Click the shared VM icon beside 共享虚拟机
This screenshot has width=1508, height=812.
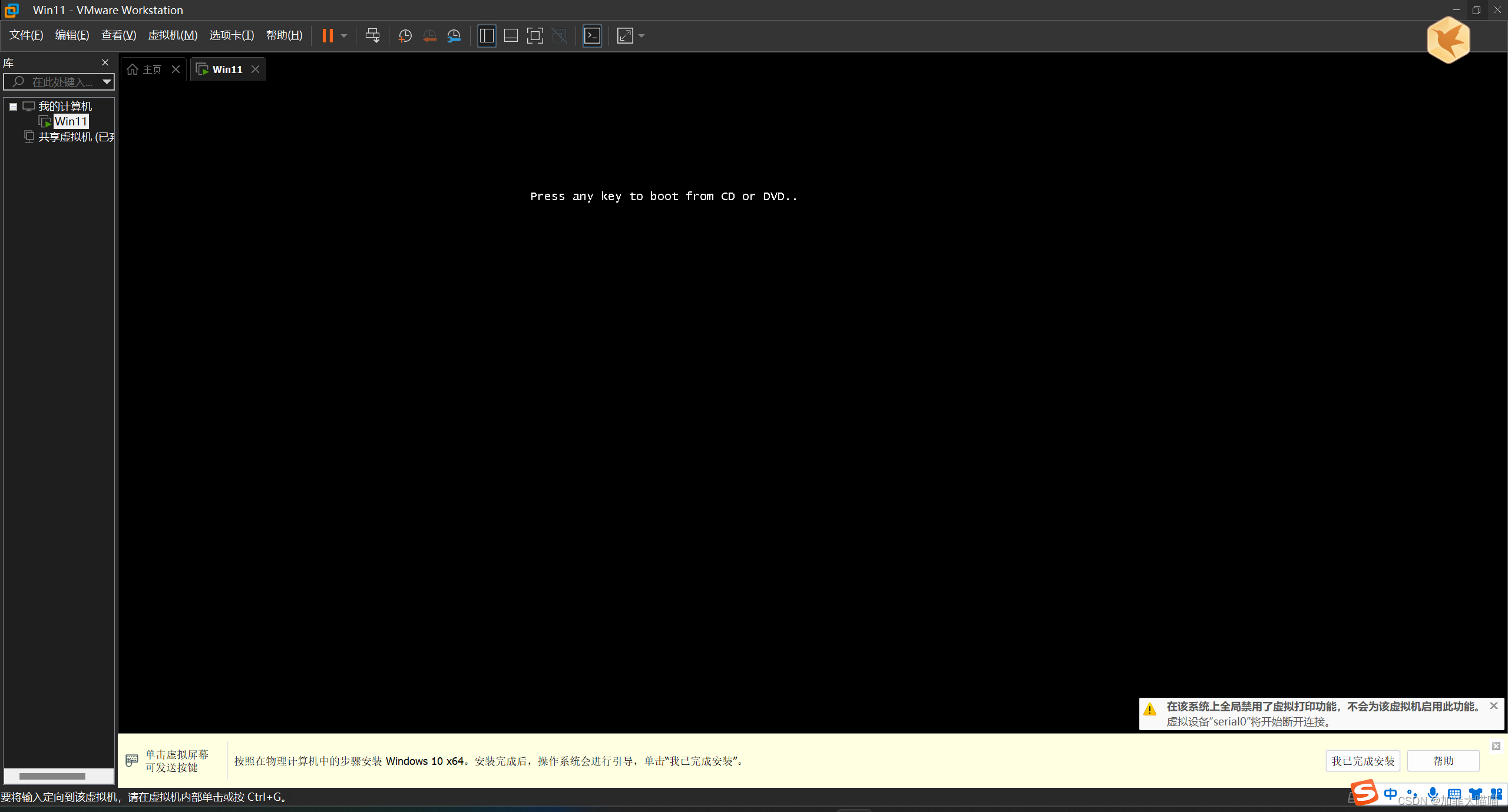coord(29,137)
